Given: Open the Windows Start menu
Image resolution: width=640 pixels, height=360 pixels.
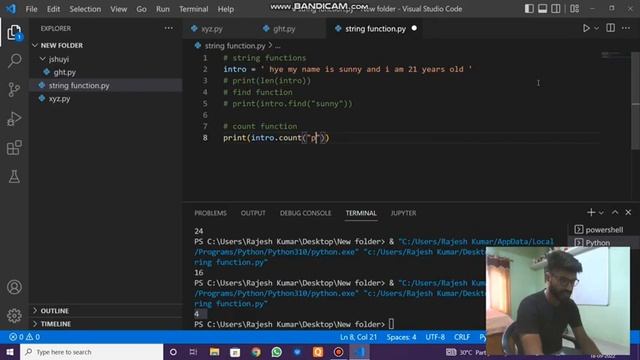Looking at the screenshot, I should click(x=10, y=352).
